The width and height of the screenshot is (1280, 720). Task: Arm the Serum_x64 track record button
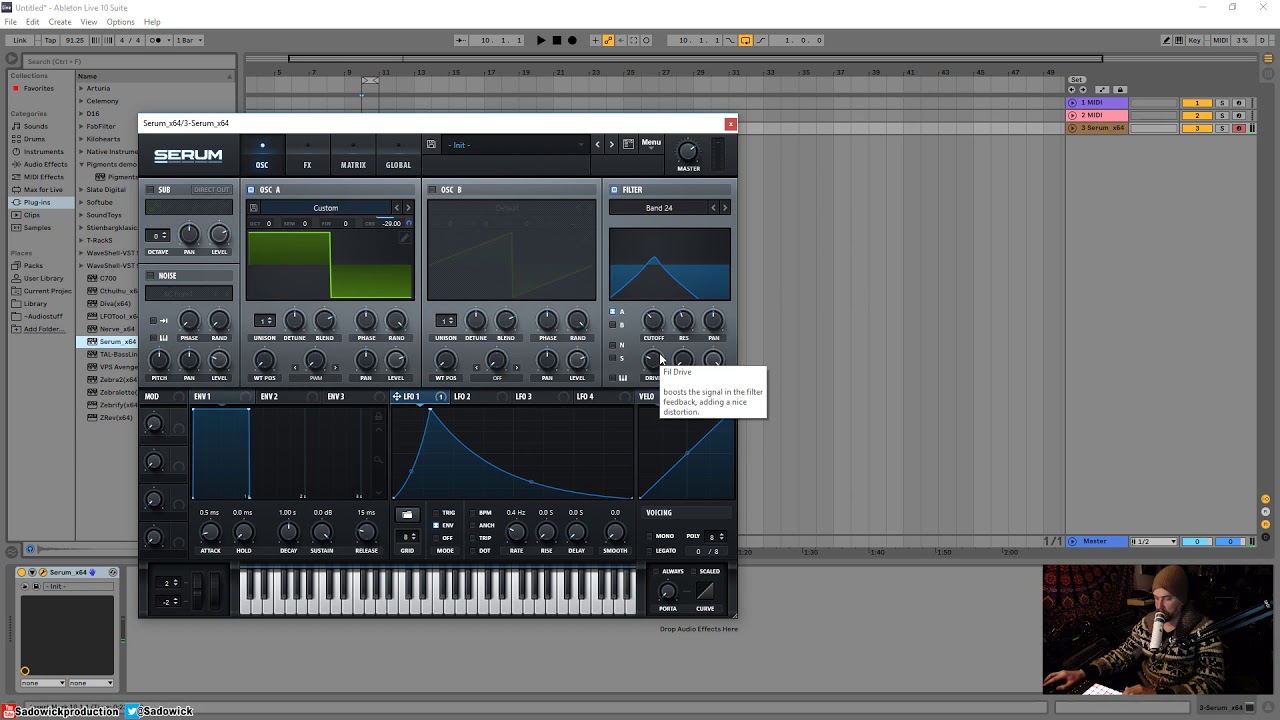pos(1238,128)
